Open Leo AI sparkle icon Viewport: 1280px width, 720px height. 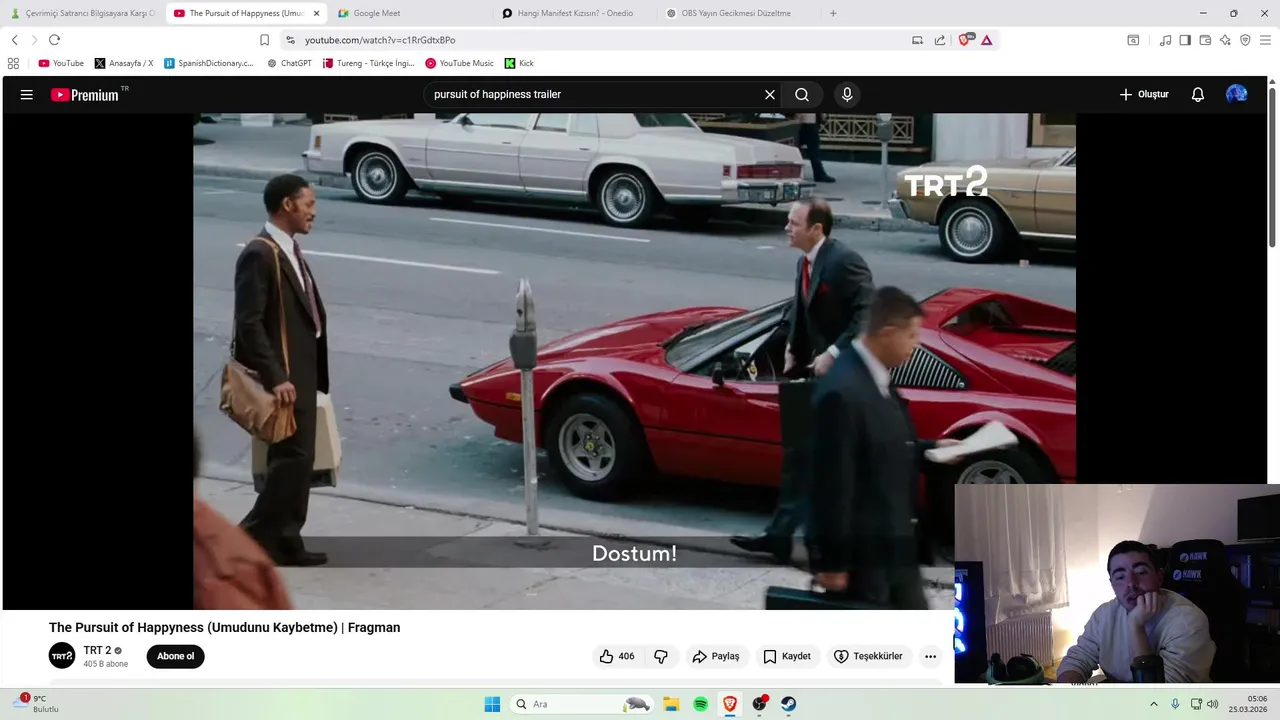point(1225,40)
